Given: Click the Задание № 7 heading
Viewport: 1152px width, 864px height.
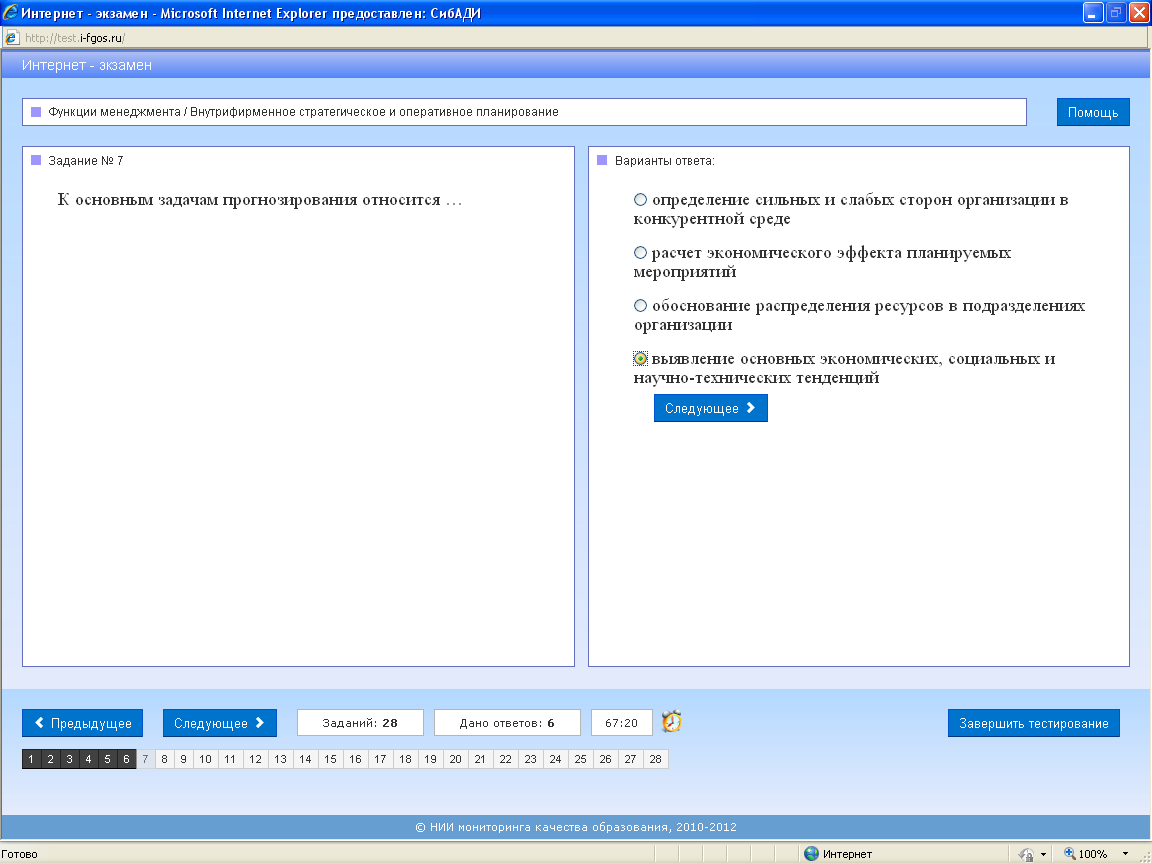Looking at the screenshot, I should tap(86, 160).
